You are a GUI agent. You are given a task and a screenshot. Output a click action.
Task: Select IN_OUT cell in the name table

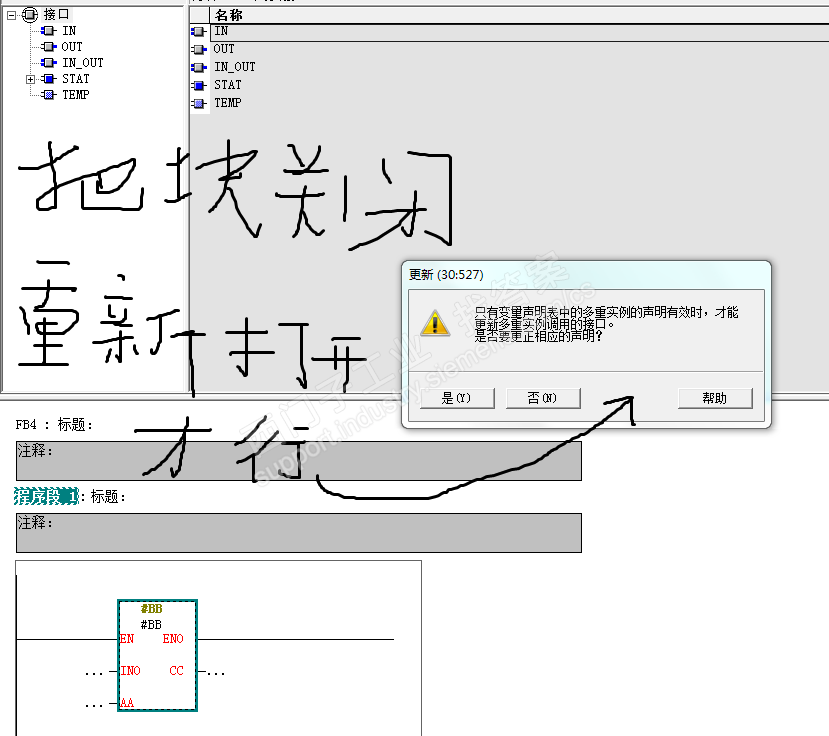235,67
